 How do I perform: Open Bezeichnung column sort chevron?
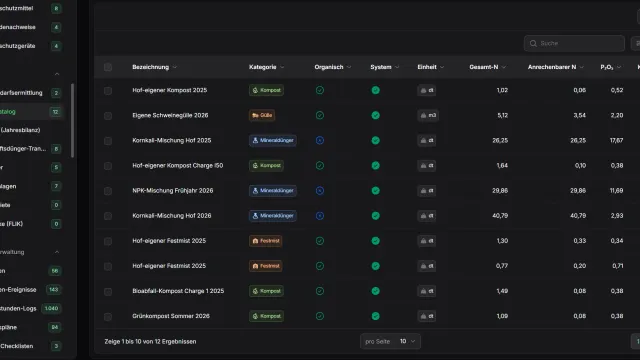[175, 67]
